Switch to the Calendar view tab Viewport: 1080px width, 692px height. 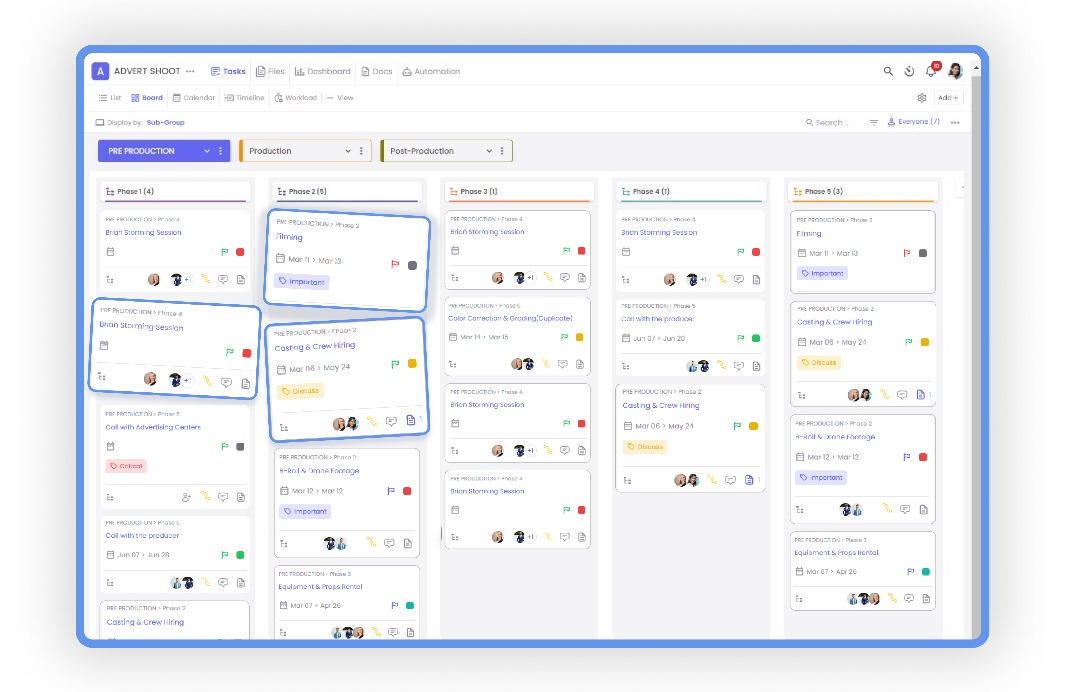pos(193,97)
